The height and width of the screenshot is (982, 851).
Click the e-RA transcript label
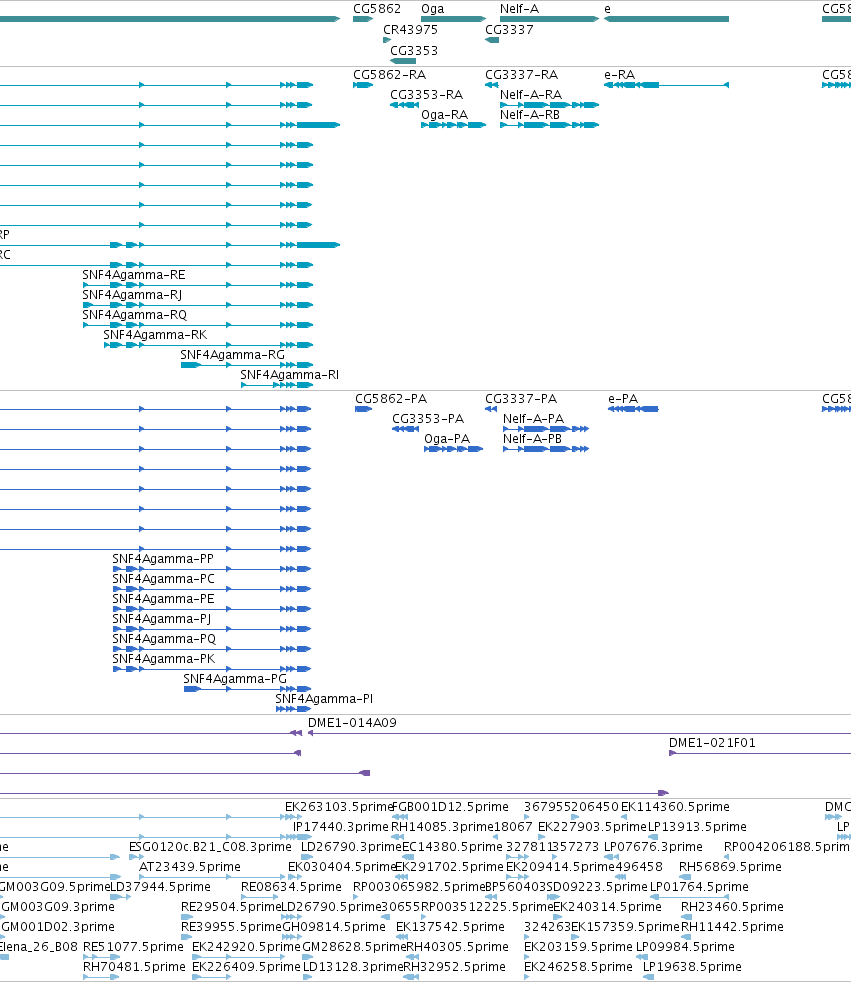pyautogui.click(x=619, y=75)
